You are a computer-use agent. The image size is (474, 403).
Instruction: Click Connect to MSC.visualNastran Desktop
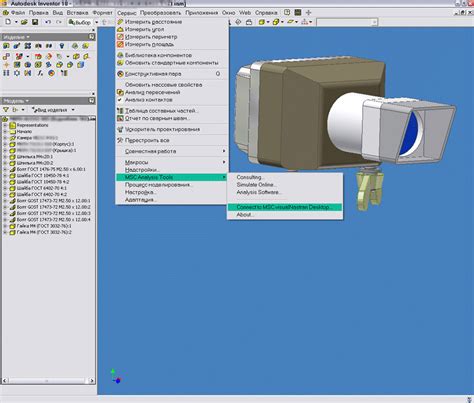click(285, 207)
